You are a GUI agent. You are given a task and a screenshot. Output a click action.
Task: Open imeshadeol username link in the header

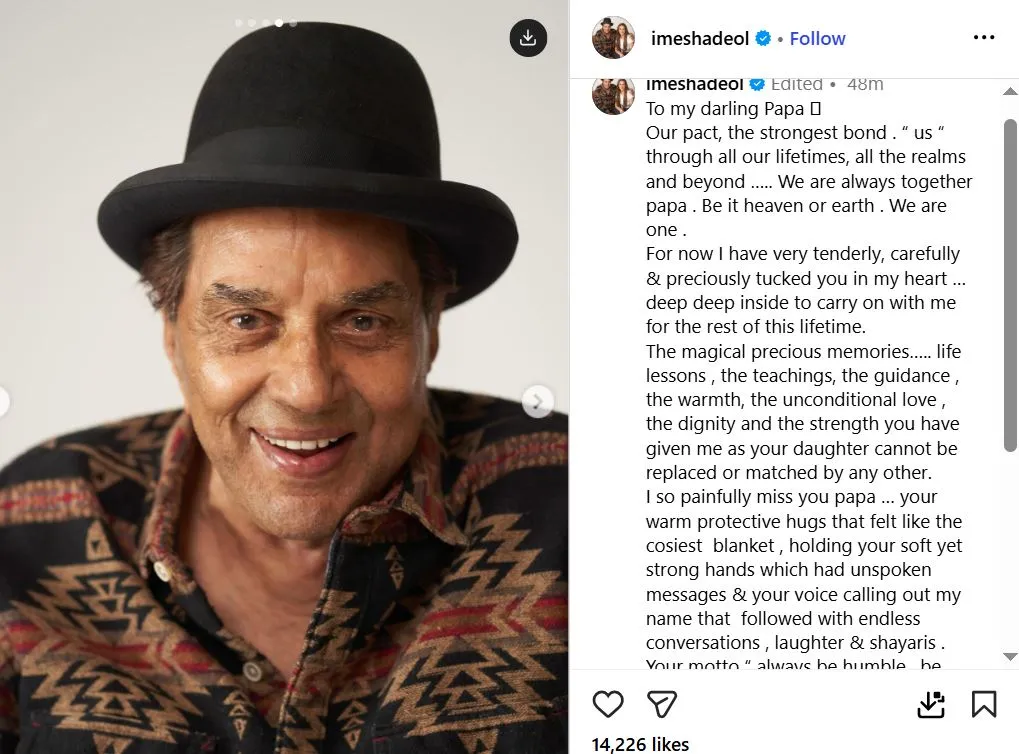pyautogui.click(x=698, y=38)
